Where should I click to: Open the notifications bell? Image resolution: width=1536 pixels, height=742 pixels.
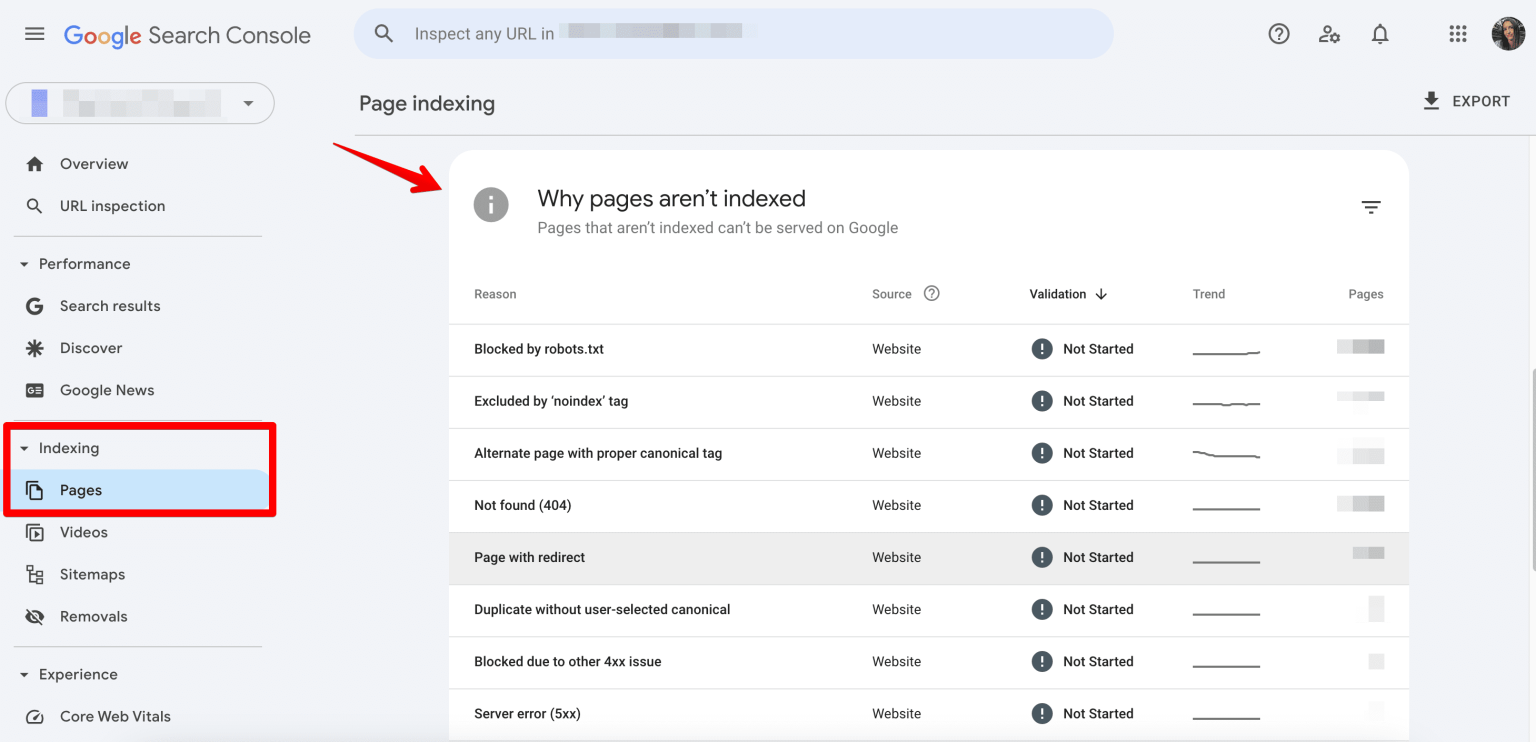point(1380,34)
